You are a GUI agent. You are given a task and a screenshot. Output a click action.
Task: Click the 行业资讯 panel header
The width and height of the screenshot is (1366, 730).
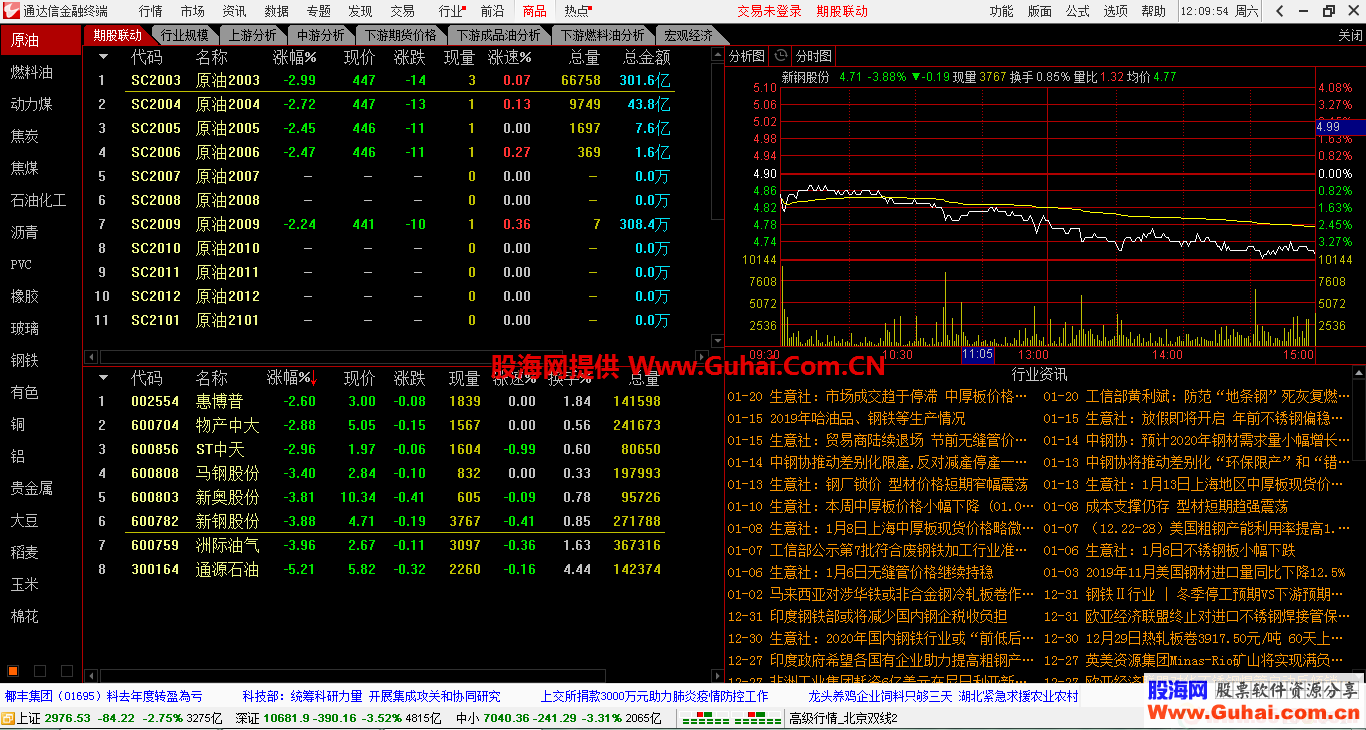[1040, 375]
